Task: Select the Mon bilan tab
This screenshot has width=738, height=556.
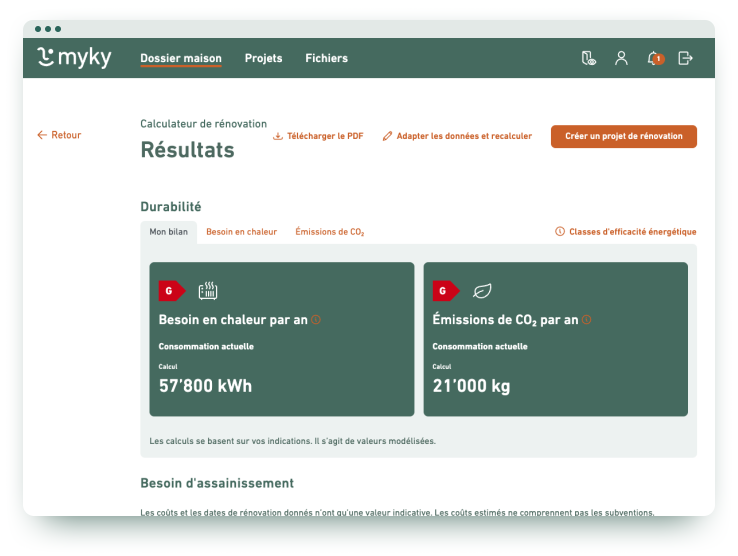Action: click(x=168, y=232)
